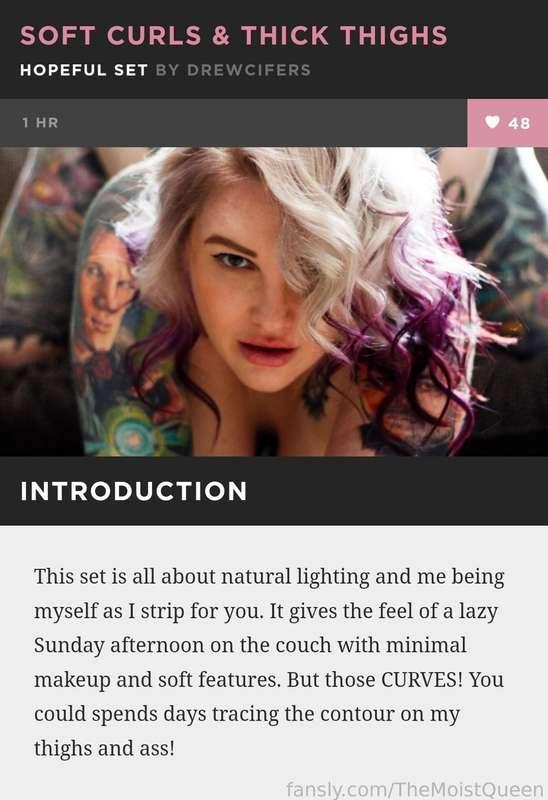Image resolution: width=548 pixels, height=800 pixels.
Task: Click the like count number 48
Action: coord(519,123)
